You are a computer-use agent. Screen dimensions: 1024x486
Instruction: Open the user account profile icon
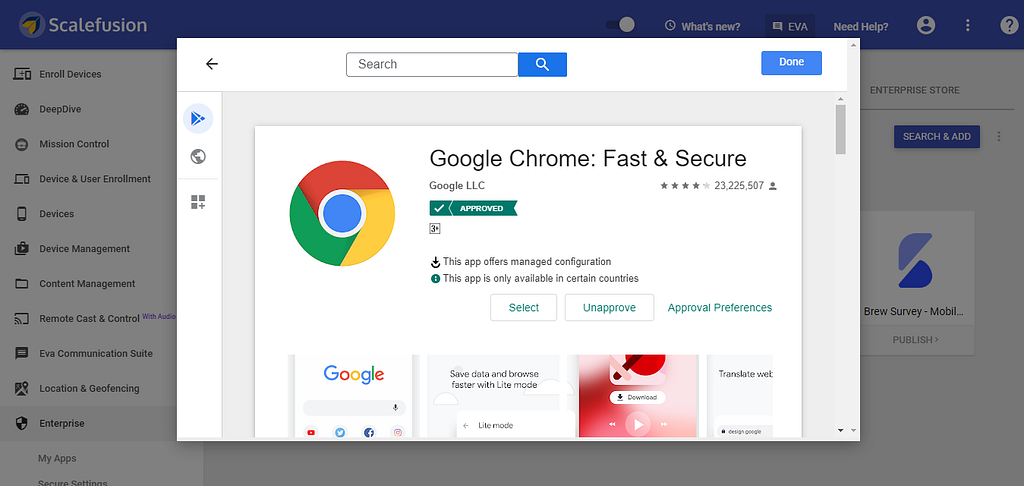pos(926,25)
